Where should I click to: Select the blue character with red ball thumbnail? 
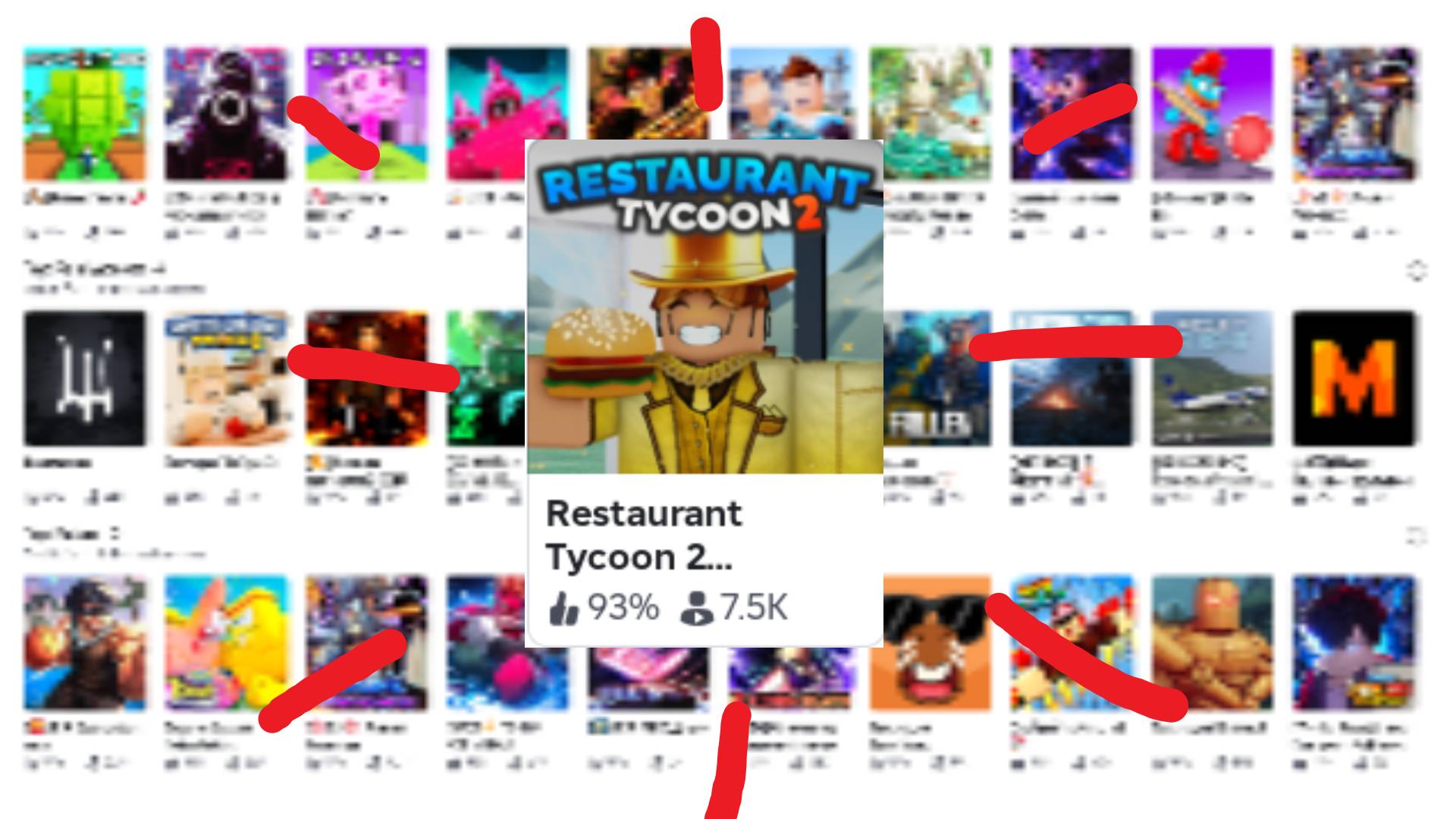(1213, 114)
